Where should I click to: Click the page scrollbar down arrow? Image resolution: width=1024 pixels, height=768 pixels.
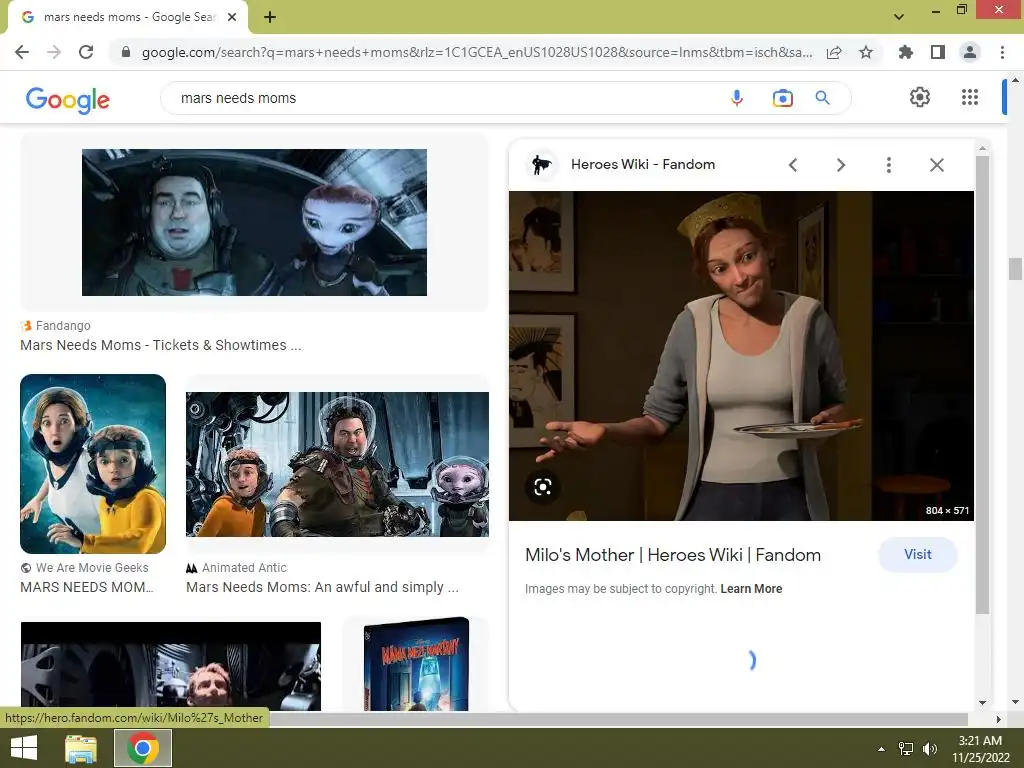(1015, 702)
